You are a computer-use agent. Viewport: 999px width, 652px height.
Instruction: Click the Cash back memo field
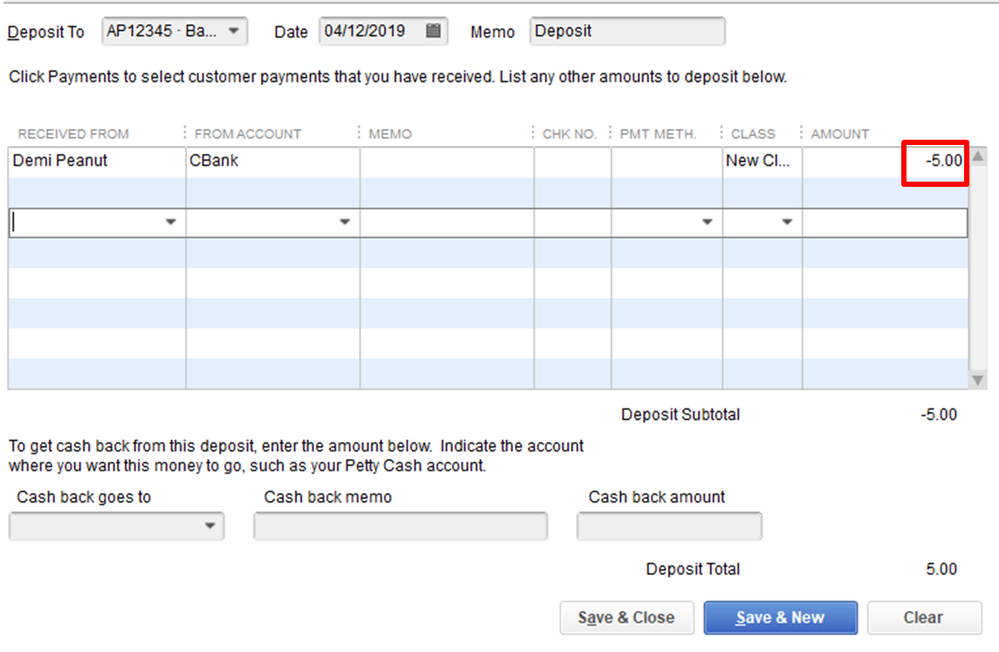click(x=400, y=526)
